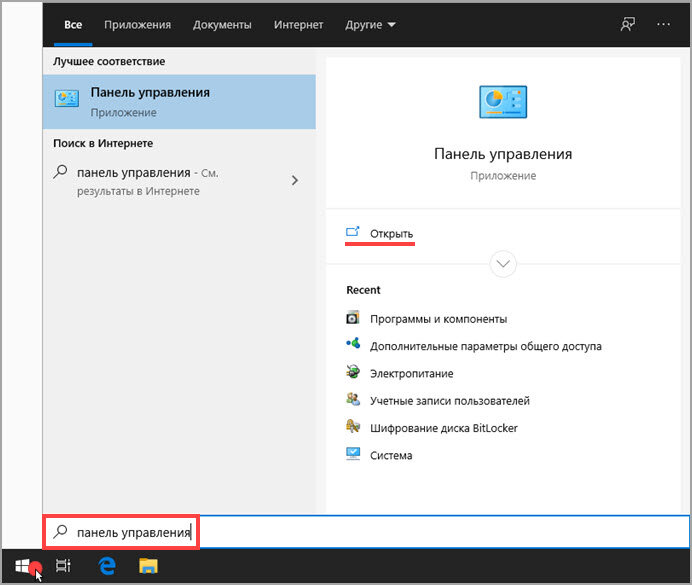Launch Microsoft Edge from taskbar
Viewport: 692px width, 585px height.
click(x=107, y=566)
